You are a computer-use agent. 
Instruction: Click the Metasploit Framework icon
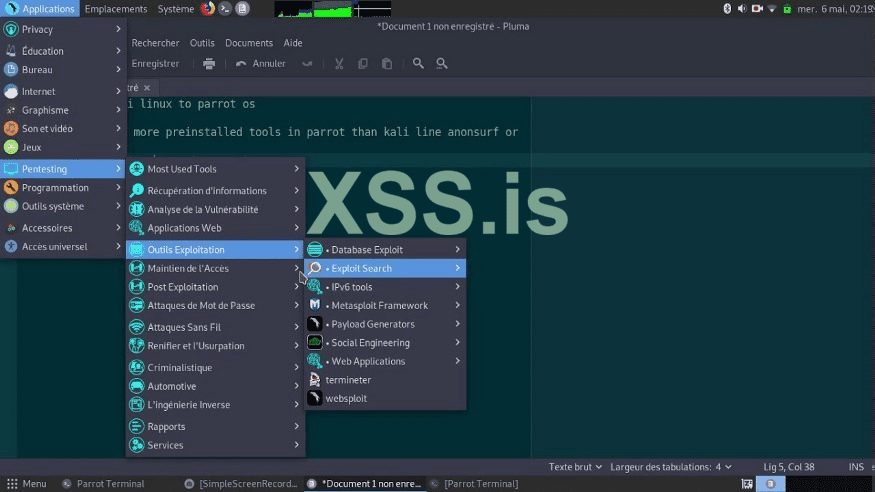315,305
